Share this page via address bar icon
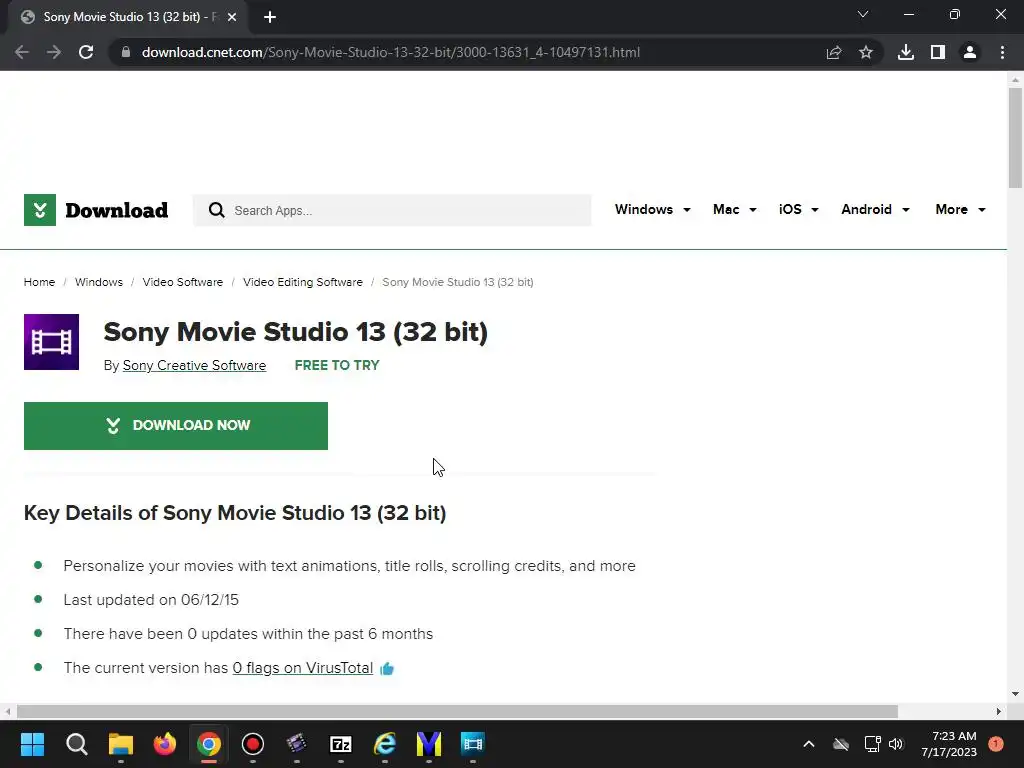Image resolution: width=1024 pixels, height=768 pixels. (834, 52)
